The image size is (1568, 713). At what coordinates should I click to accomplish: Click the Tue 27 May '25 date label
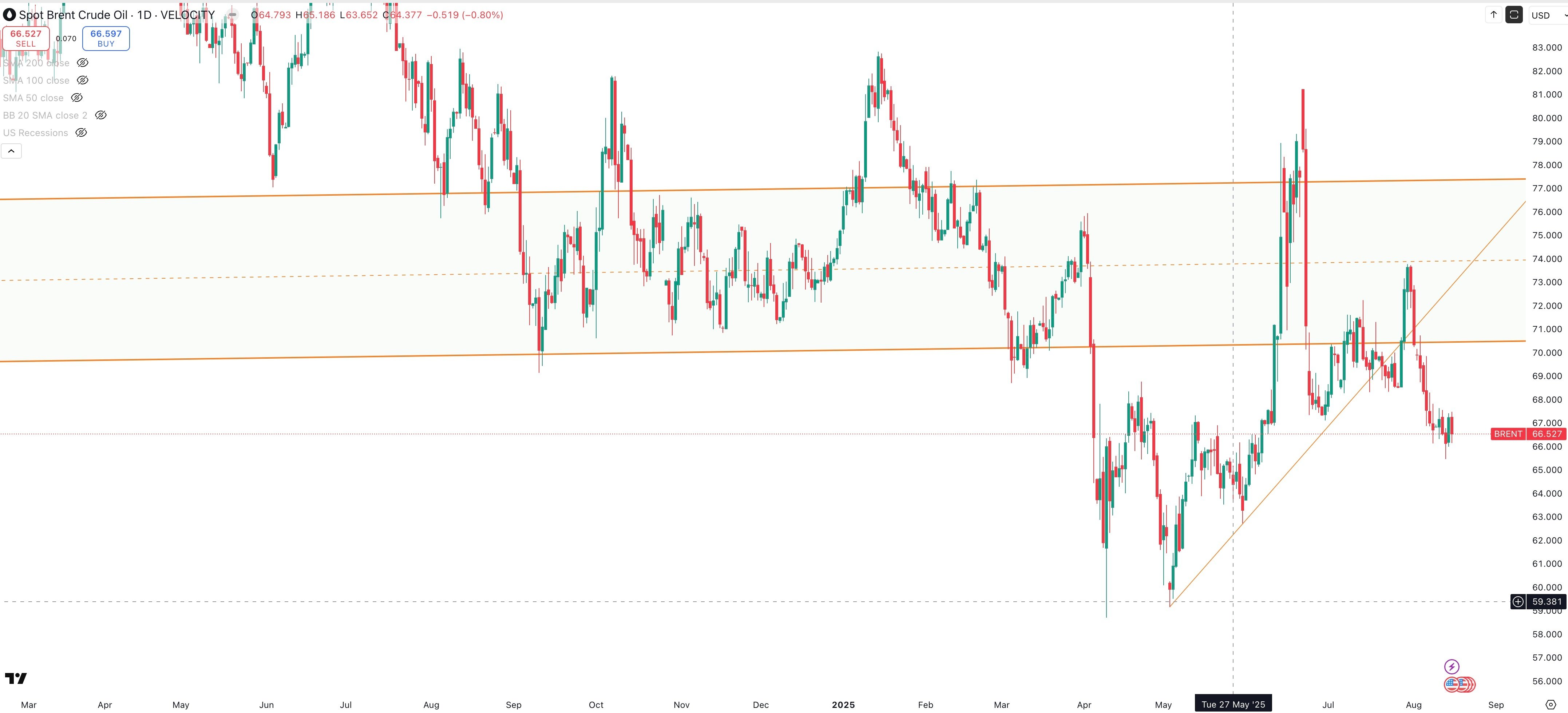tap(1233, 705)
